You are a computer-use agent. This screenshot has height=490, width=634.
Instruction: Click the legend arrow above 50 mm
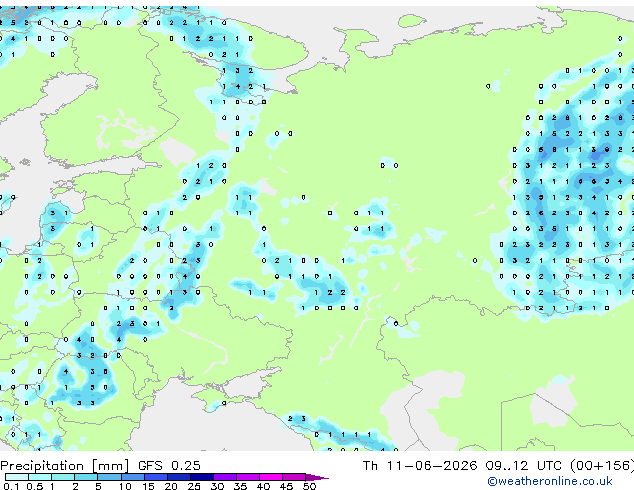click(317, 477)
